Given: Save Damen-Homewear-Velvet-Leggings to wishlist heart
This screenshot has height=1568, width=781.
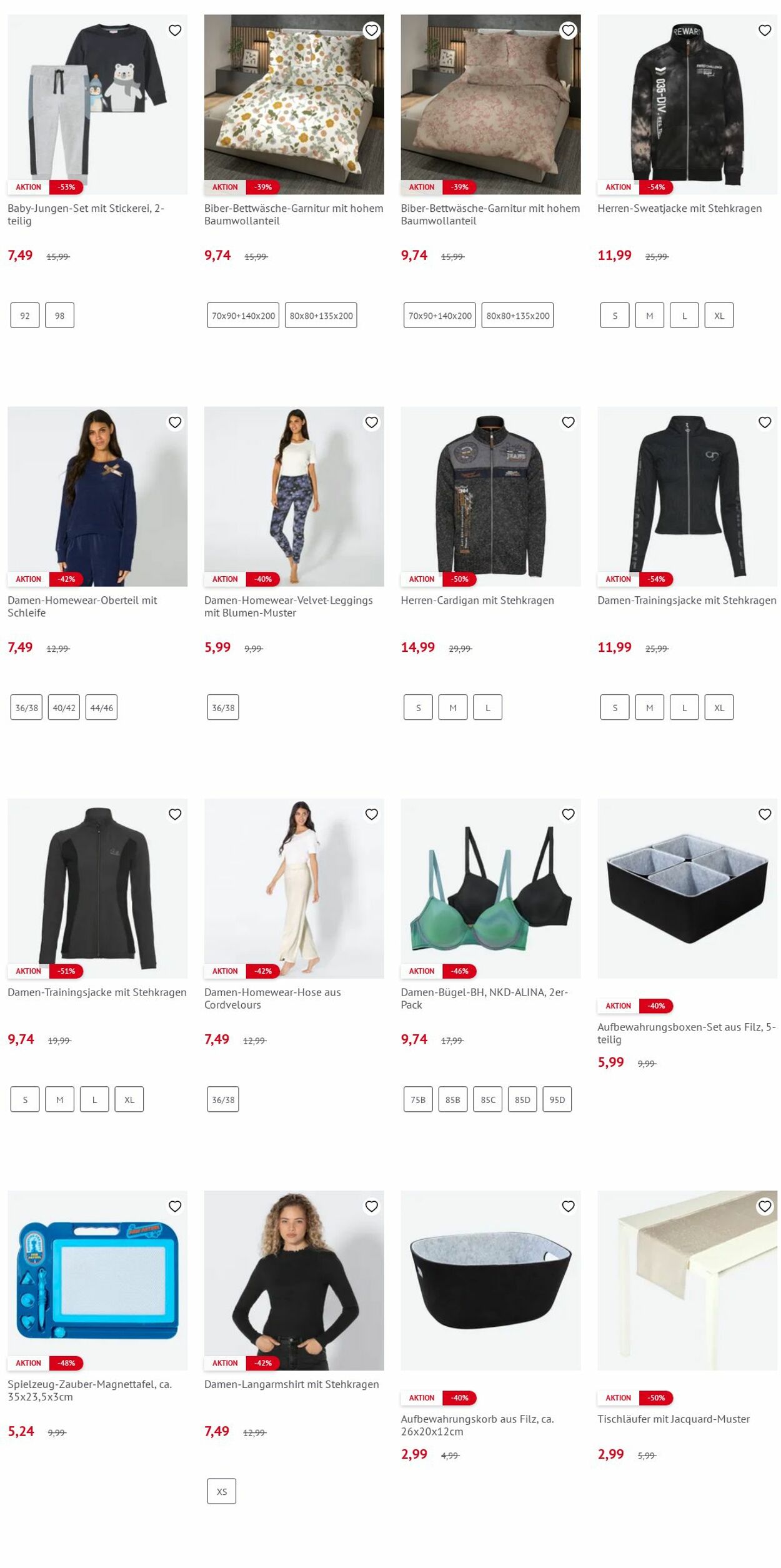Looking at the screenshot, I should (372, 422).
